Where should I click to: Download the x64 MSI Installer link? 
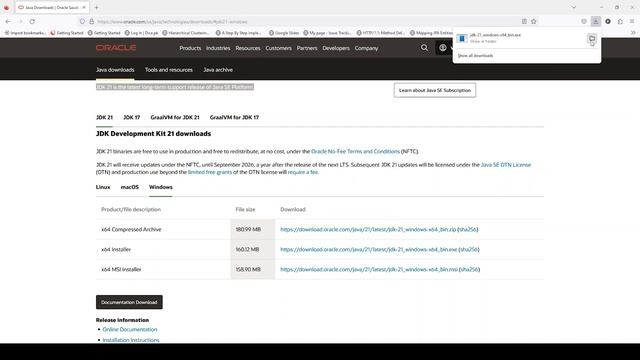point(369,269)
